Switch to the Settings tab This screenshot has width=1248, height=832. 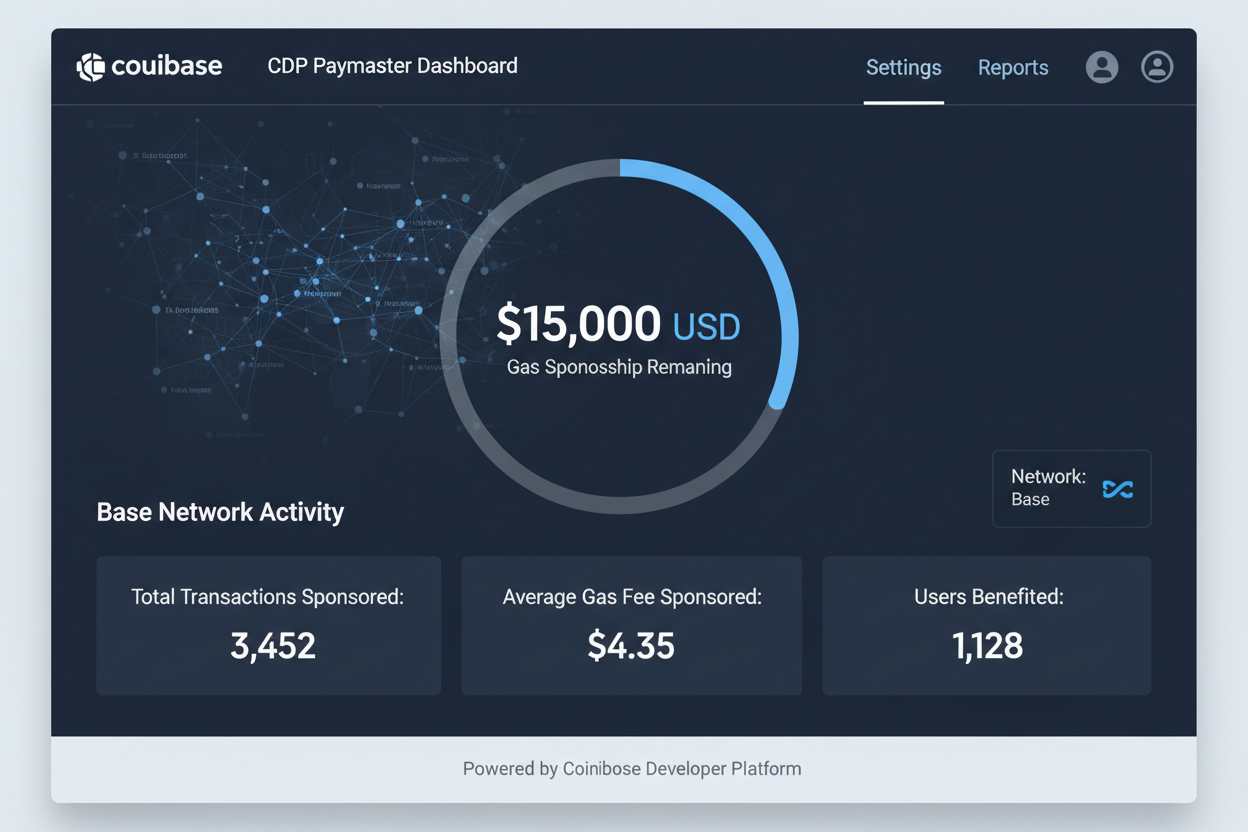point(903,67)
